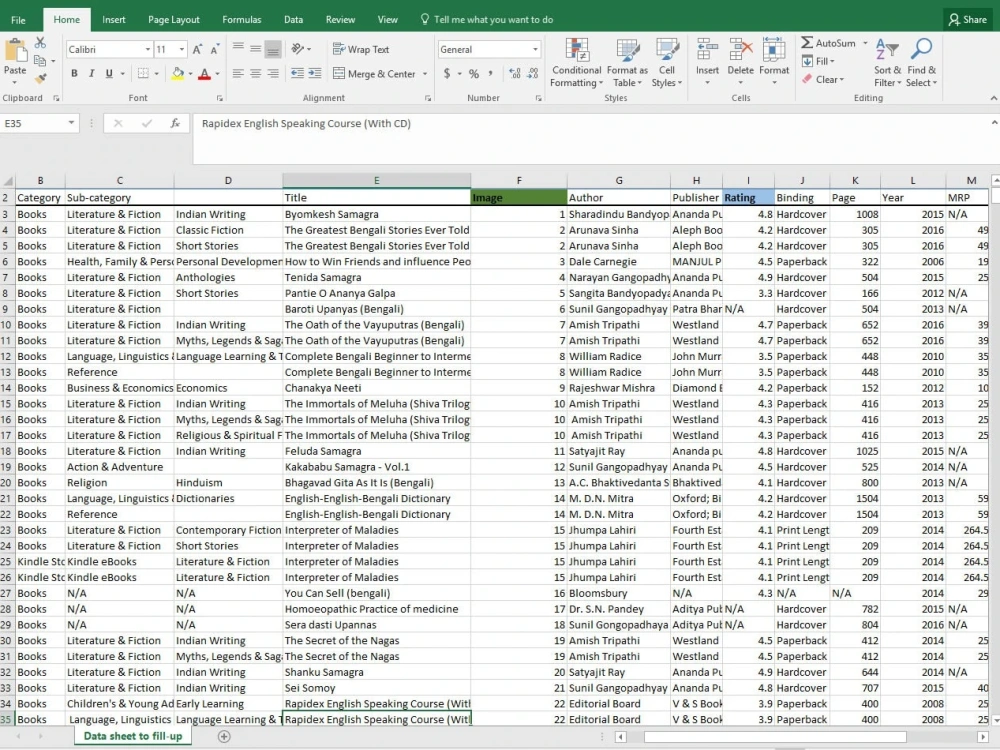Open the Calibri font name dropdown

(147, 49)
